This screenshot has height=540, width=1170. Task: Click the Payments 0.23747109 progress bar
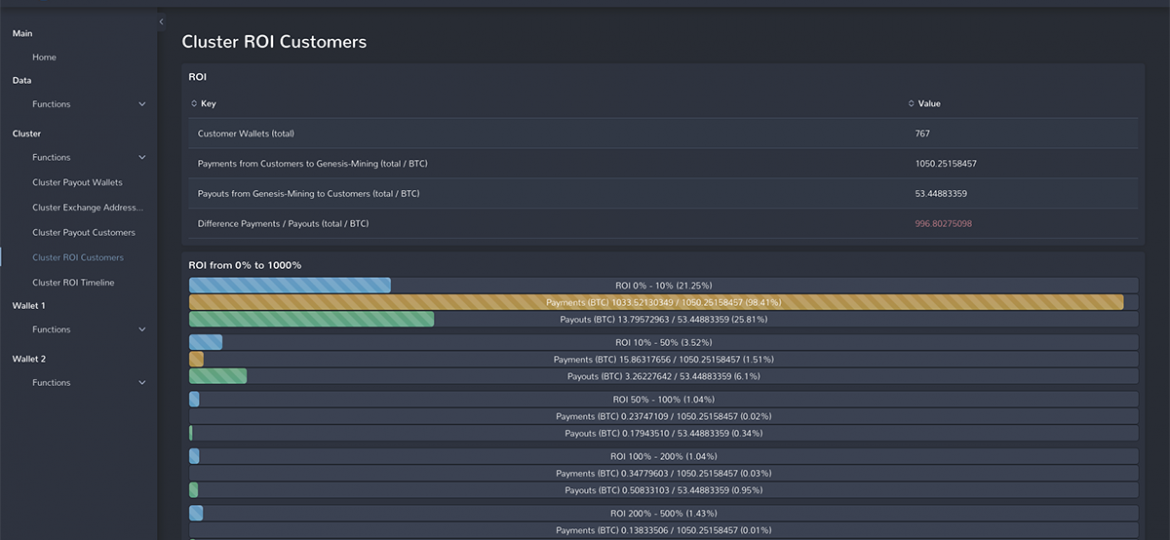click(x=663, y=416)
